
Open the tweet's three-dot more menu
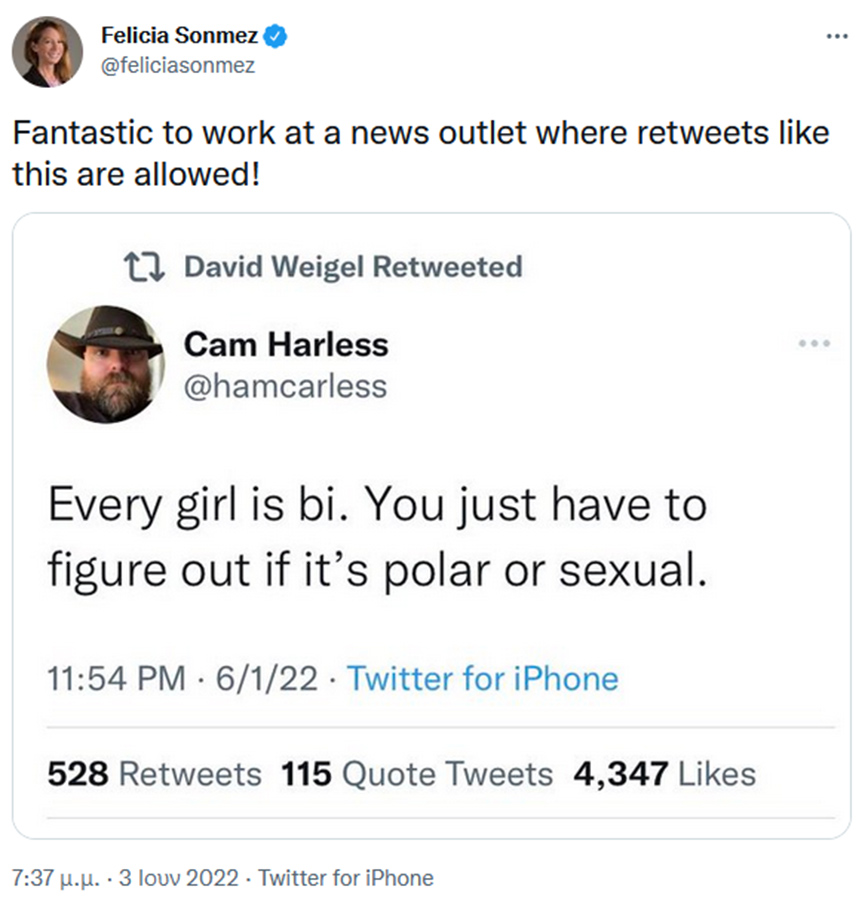[x=834, y=38]
